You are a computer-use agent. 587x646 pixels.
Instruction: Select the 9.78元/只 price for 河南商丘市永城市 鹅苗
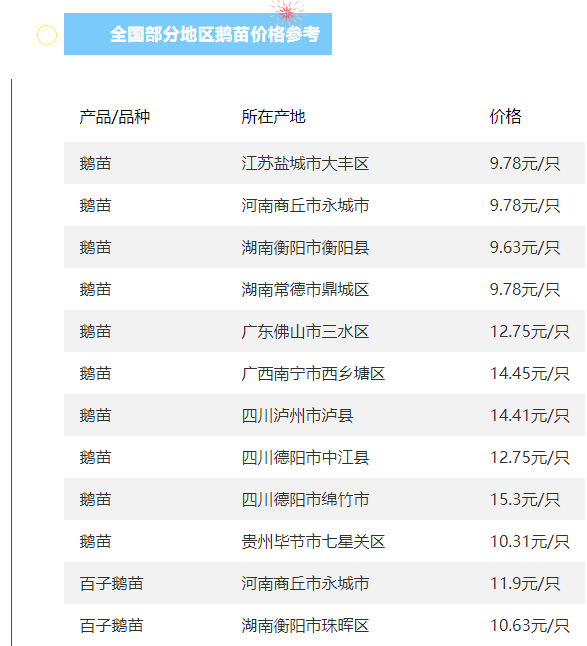pos(525,206)
